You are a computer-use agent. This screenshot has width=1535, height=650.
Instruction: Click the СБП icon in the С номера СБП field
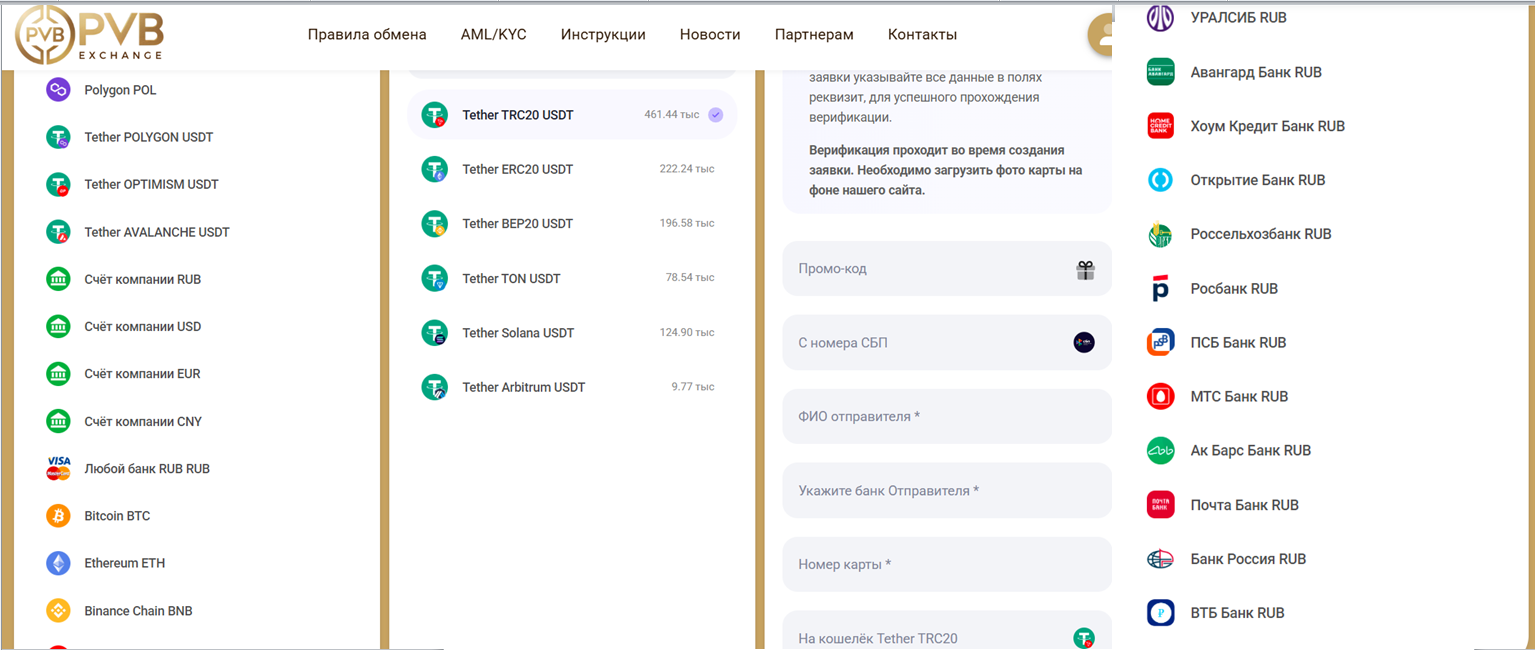click(x=1084, y=343)
